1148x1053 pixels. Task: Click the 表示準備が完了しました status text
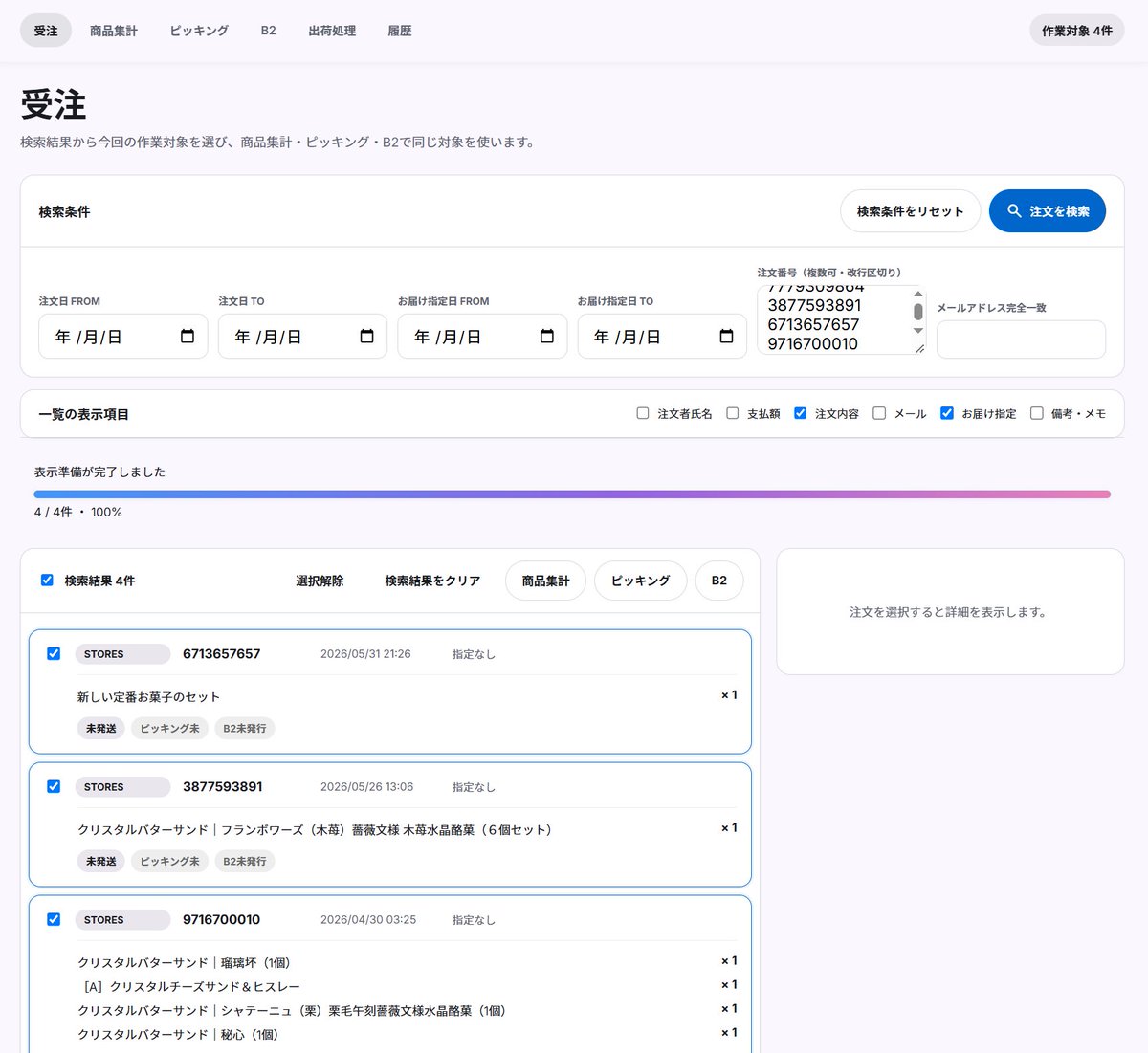[x=99, y=472]
